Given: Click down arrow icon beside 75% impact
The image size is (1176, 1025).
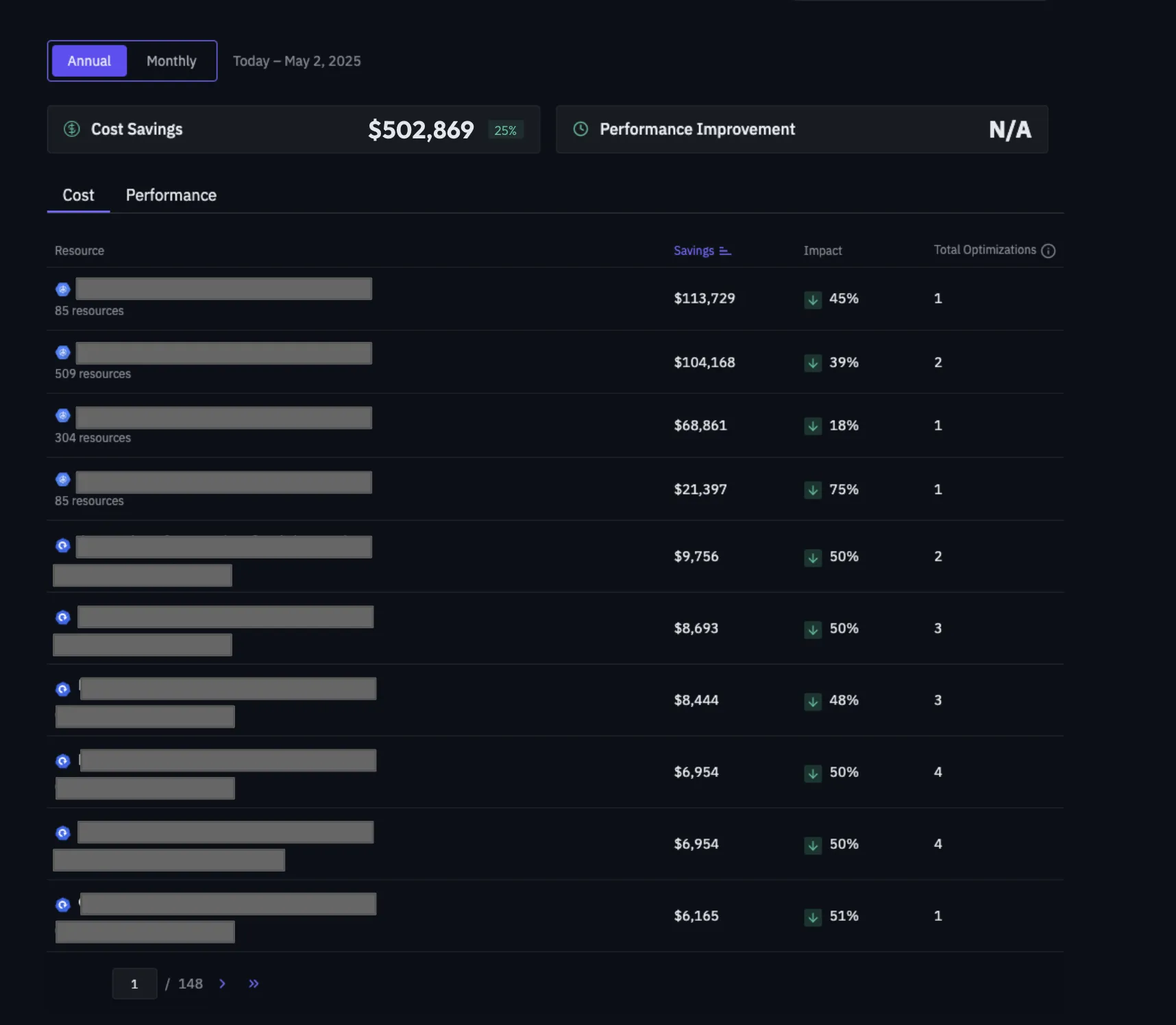Looking at the screenshot, I should pos(813,490).
